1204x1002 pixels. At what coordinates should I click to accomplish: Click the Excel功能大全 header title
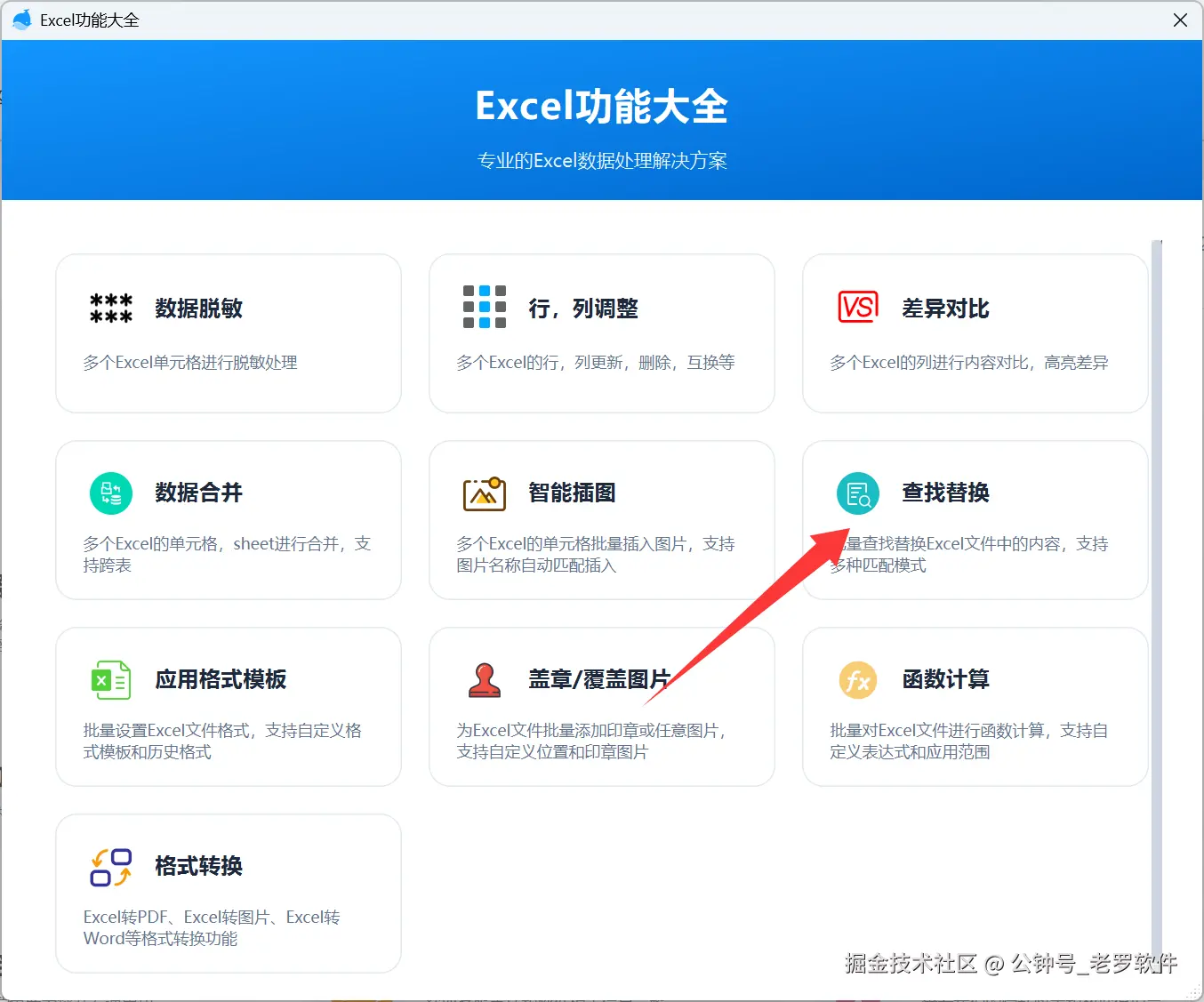(x=602, y=107)
